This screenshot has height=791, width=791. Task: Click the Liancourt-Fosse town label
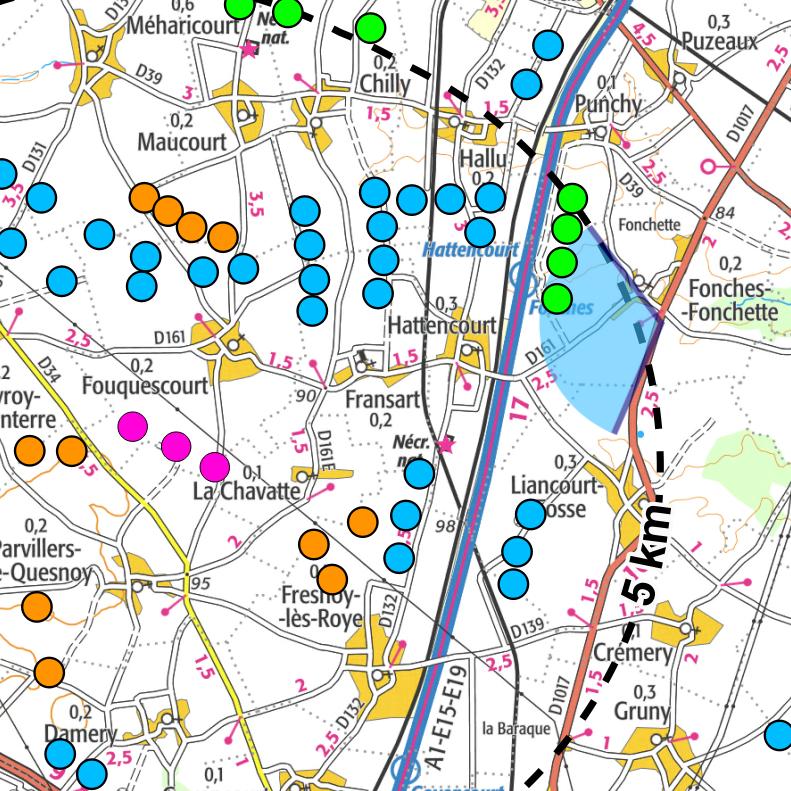(x=557, y=497)
